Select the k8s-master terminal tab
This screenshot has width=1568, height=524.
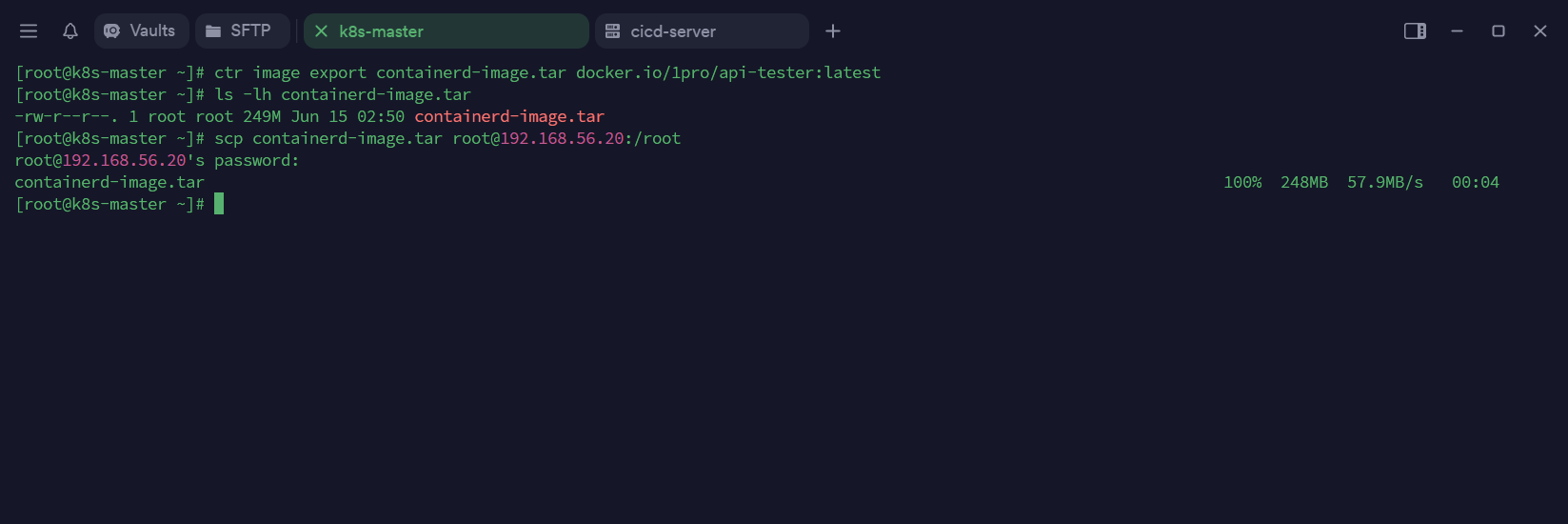pos(447,31)
